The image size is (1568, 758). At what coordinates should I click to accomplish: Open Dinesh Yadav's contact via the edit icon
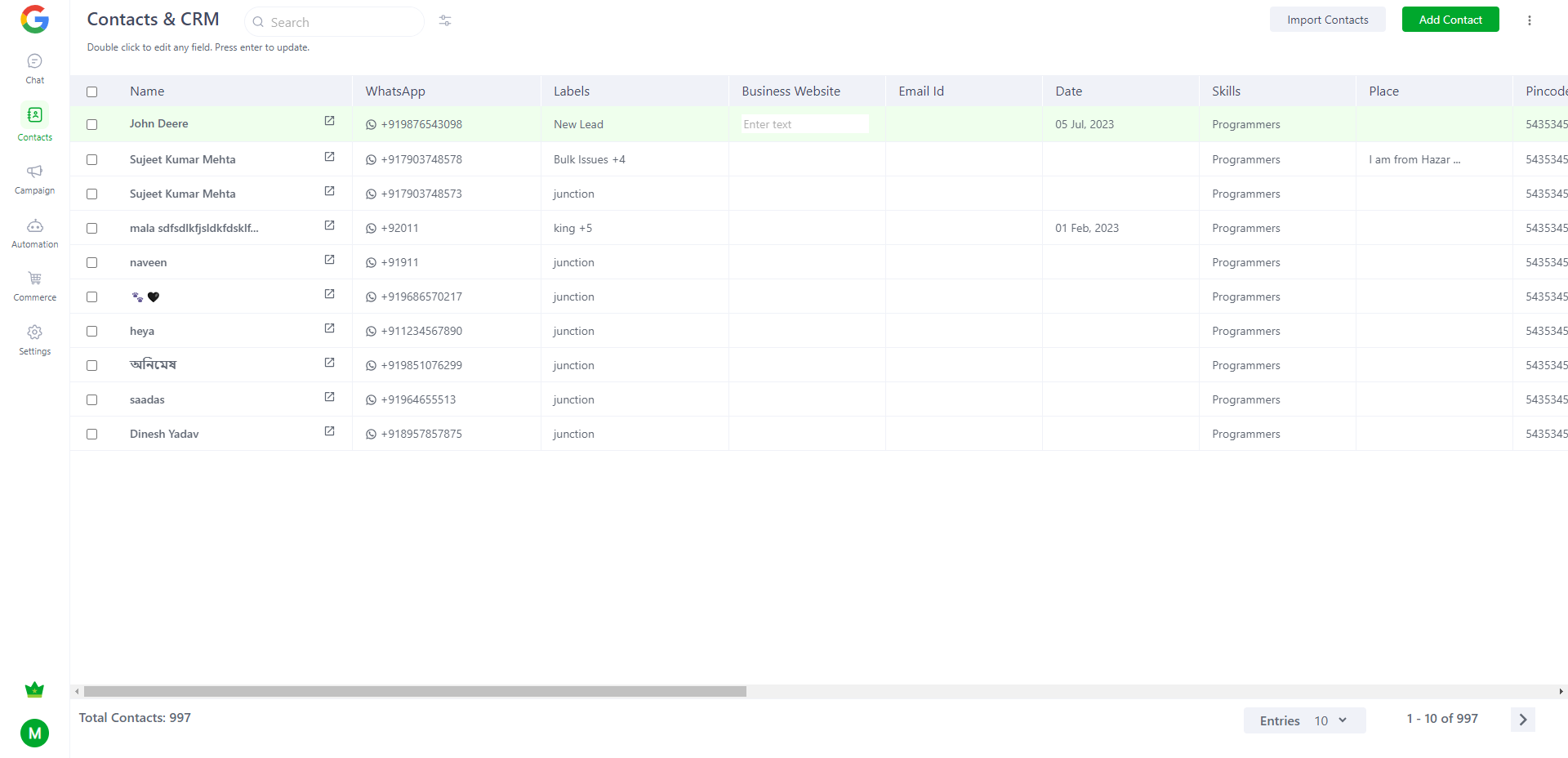(x=329, y=430)
